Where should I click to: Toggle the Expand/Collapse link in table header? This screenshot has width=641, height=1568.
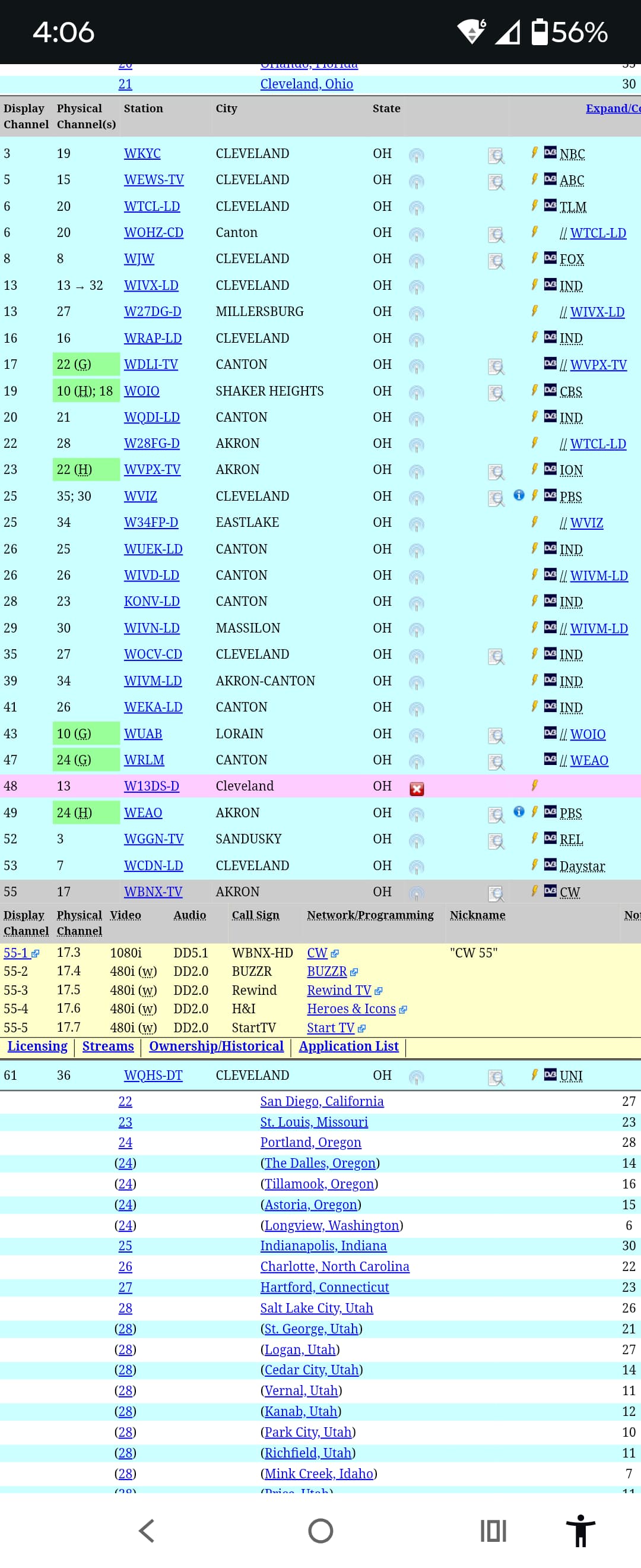(612, 108)
